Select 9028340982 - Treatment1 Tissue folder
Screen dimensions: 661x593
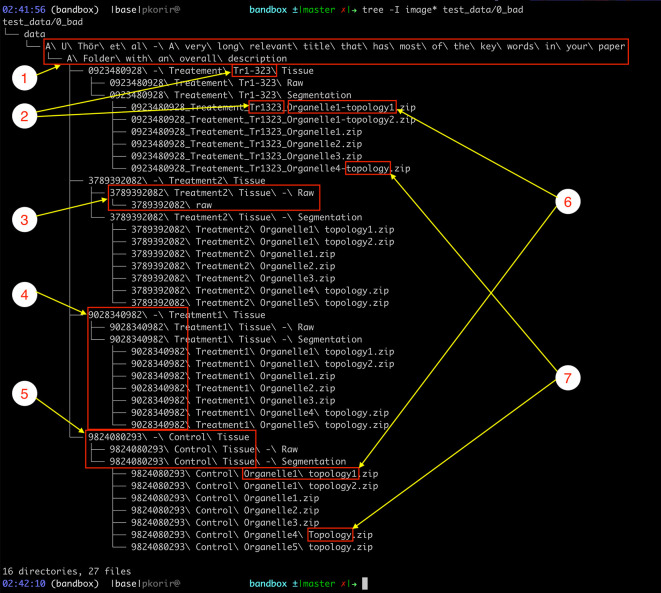(x=177, y=315)
